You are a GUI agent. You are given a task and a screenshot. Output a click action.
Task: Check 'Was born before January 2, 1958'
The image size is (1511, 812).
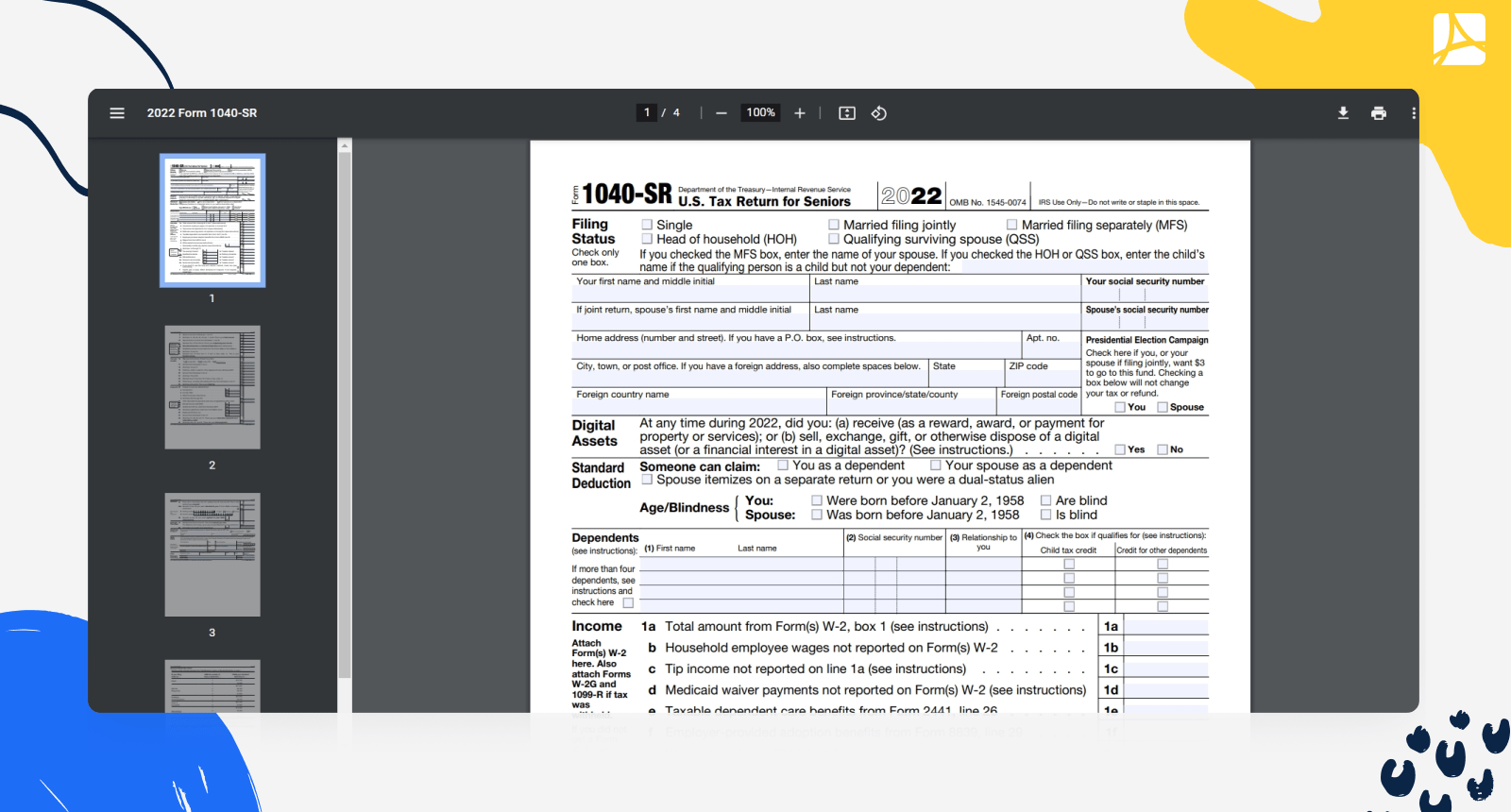point(817,515)
